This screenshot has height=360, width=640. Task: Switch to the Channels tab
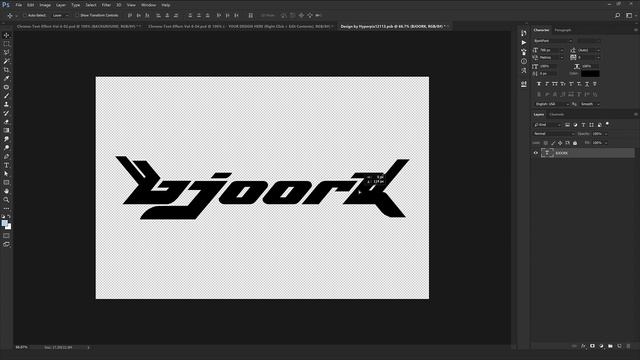556,114
